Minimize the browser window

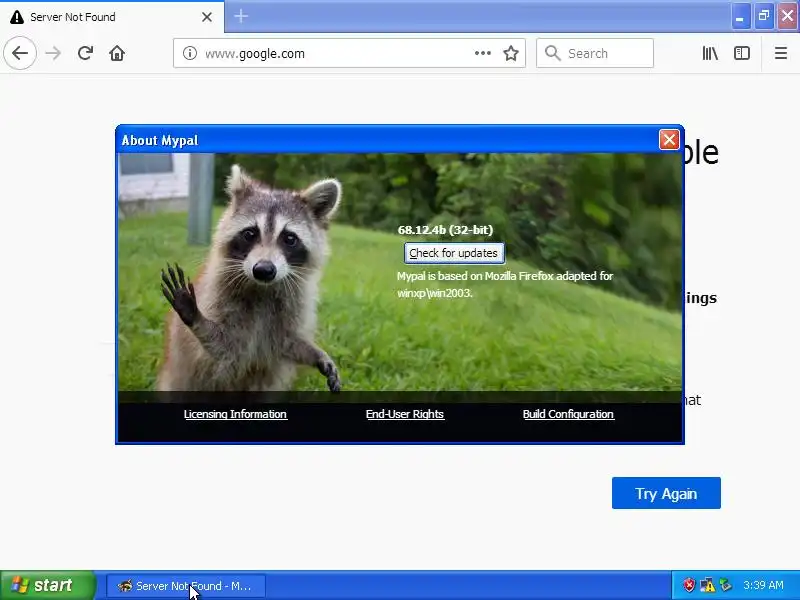pos(739,16)
